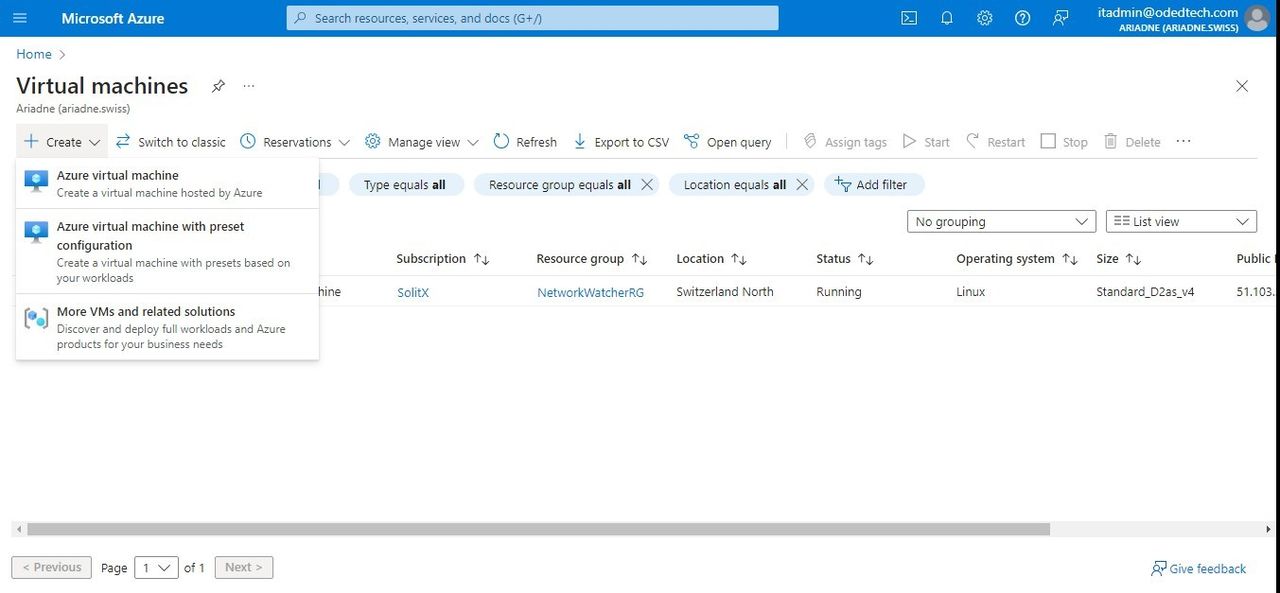Click the Add filter button

point(874,185)
